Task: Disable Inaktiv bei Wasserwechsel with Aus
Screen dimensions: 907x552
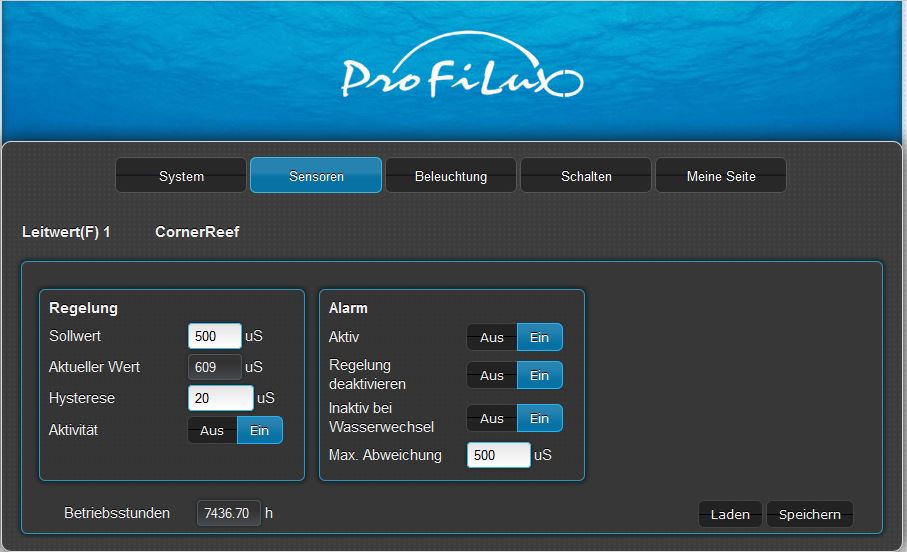Action: click(x=492, y=418)
